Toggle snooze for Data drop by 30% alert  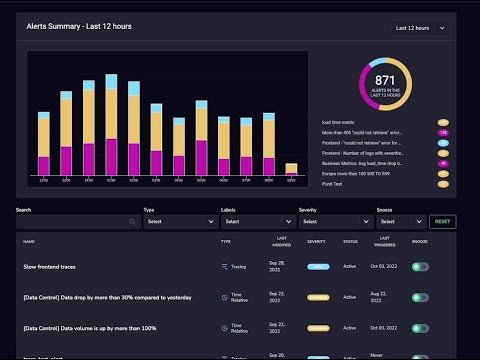click(420, 297)
